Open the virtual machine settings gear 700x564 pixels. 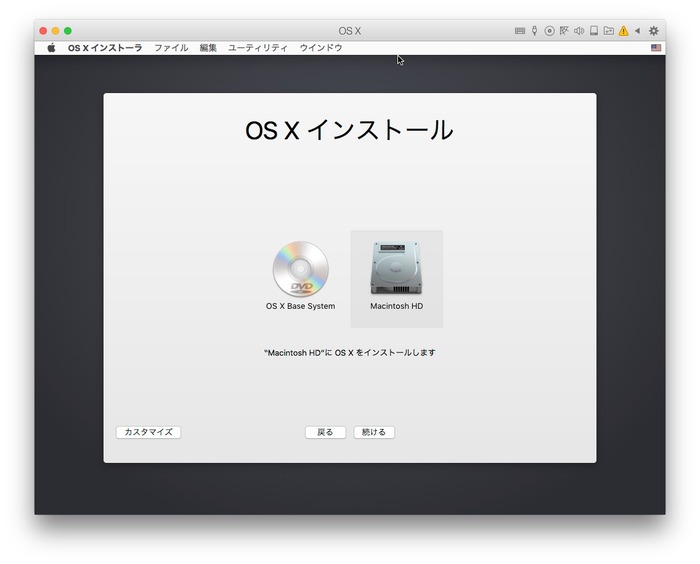(x=654, y=31)
